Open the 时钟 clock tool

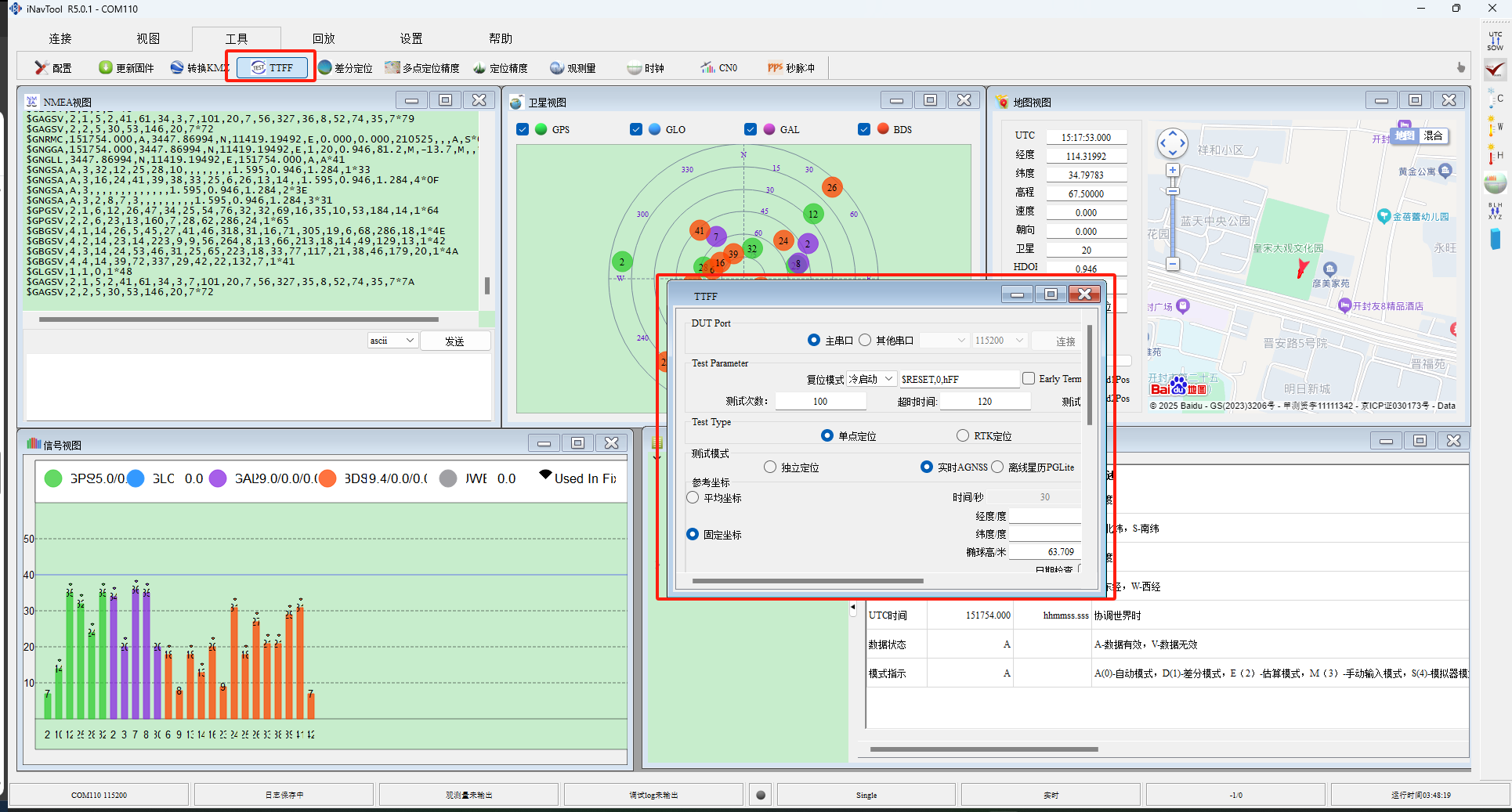coord(646,68)
